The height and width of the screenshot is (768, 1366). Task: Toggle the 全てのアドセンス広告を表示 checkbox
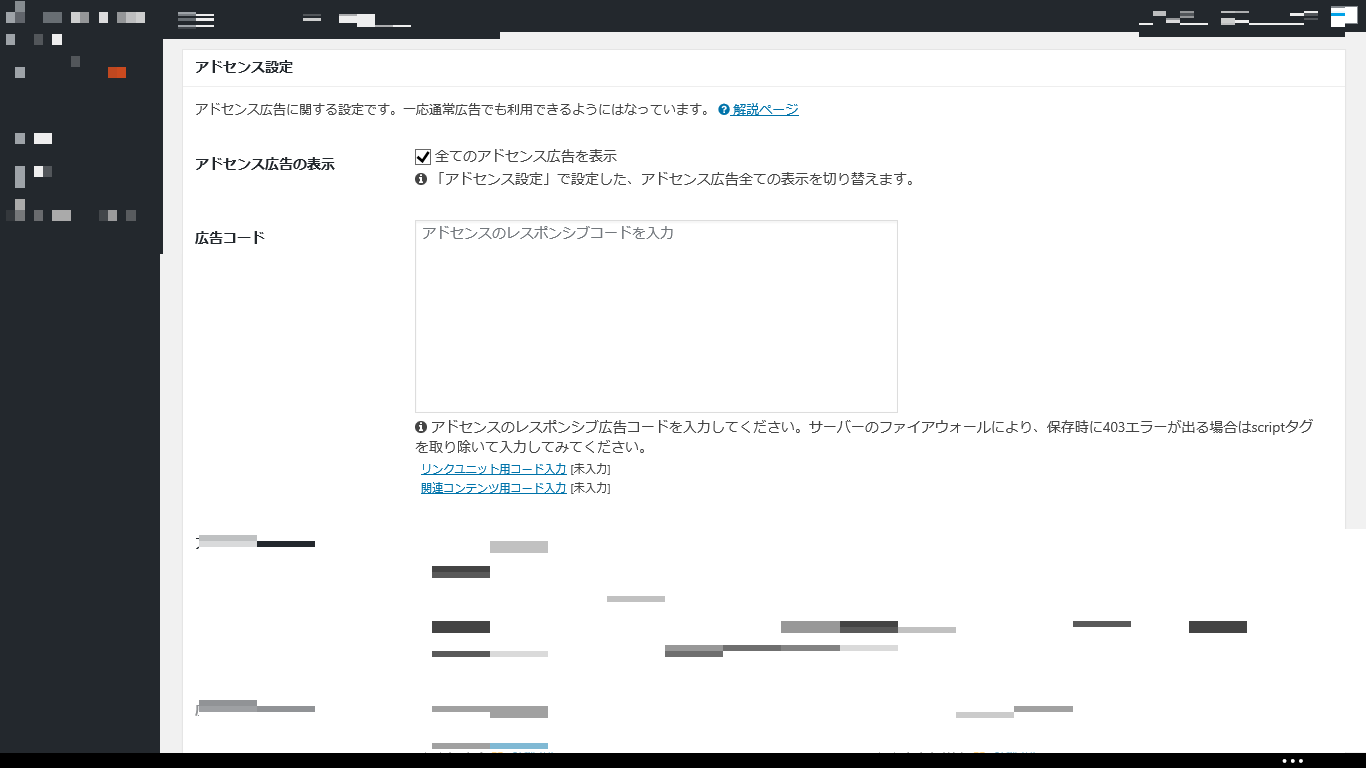[423, 157]
